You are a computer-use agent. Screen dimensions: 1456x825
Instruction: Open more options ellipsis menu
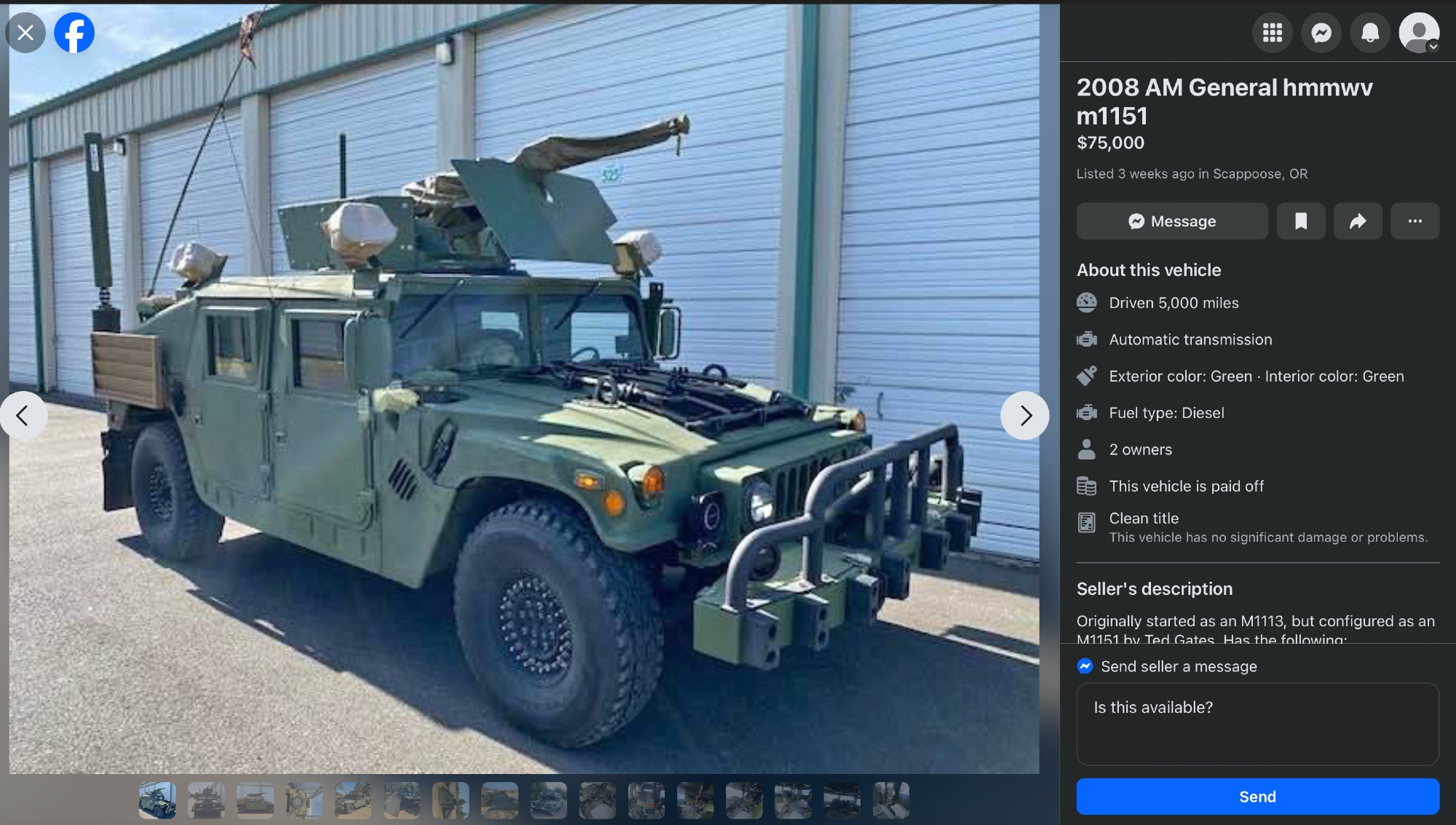tap(1415, 221)
